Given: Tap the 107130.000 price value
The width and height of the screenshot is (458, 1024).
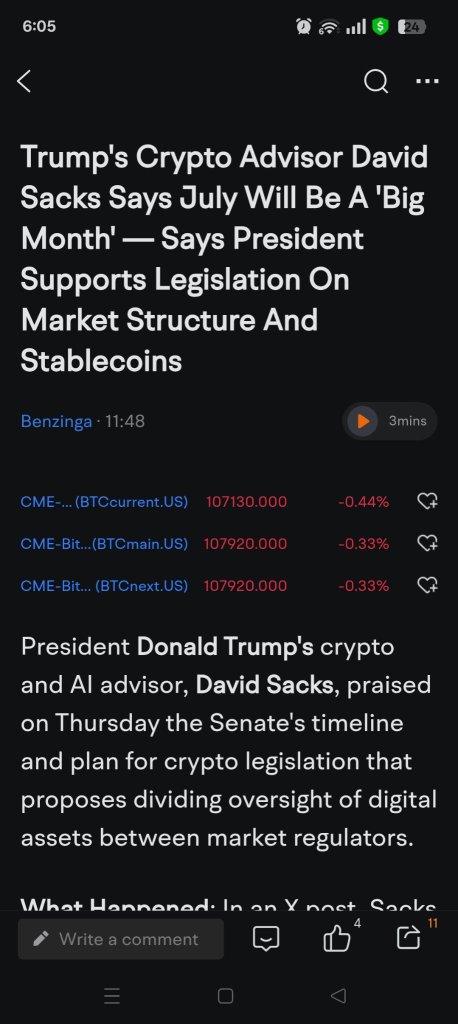Looking at the screenshot, I should pyautogui.click(x=246, y=502).
